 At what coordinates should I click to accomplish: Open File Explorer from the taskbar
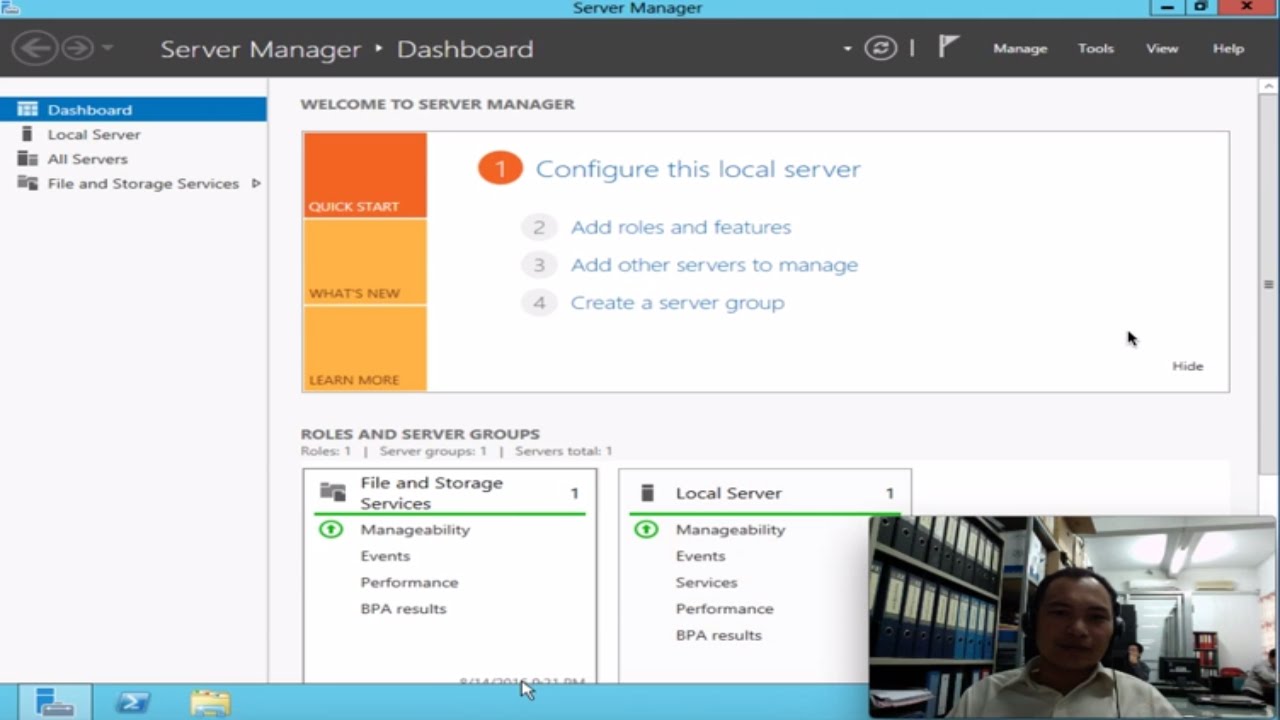(x=210, y=702)
